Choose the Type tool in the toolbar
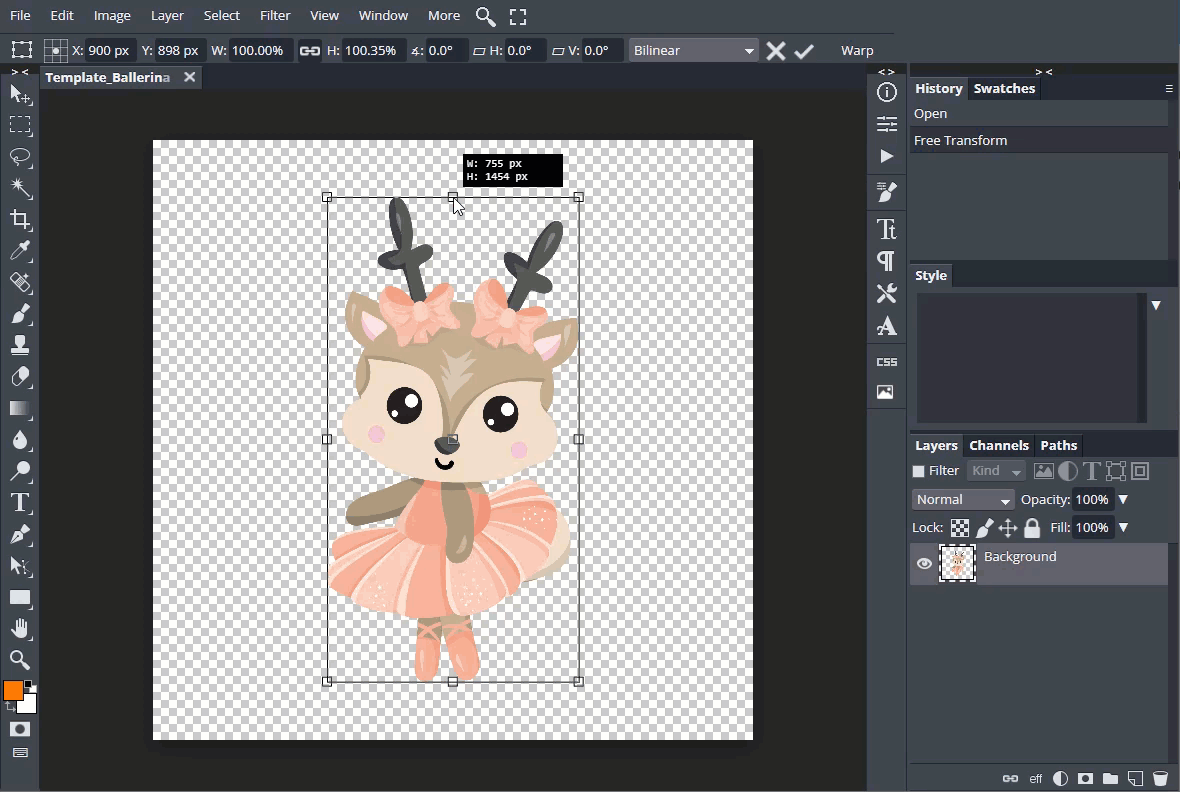The height and width of the screenshot is (792, 1180). coord(20,502)
